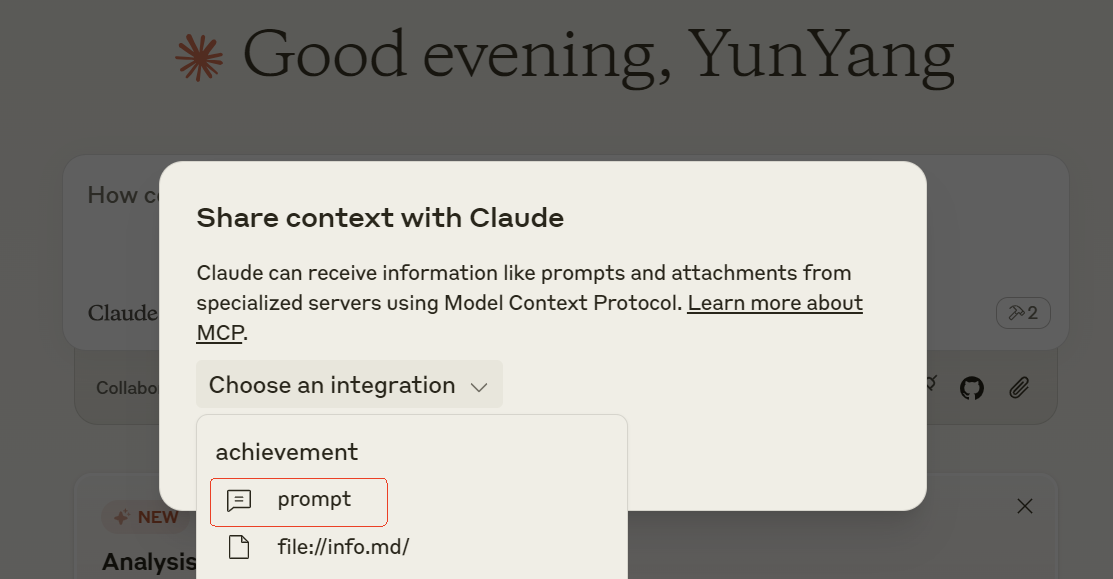Click the achievement integration header

click(x=287, y=452)
